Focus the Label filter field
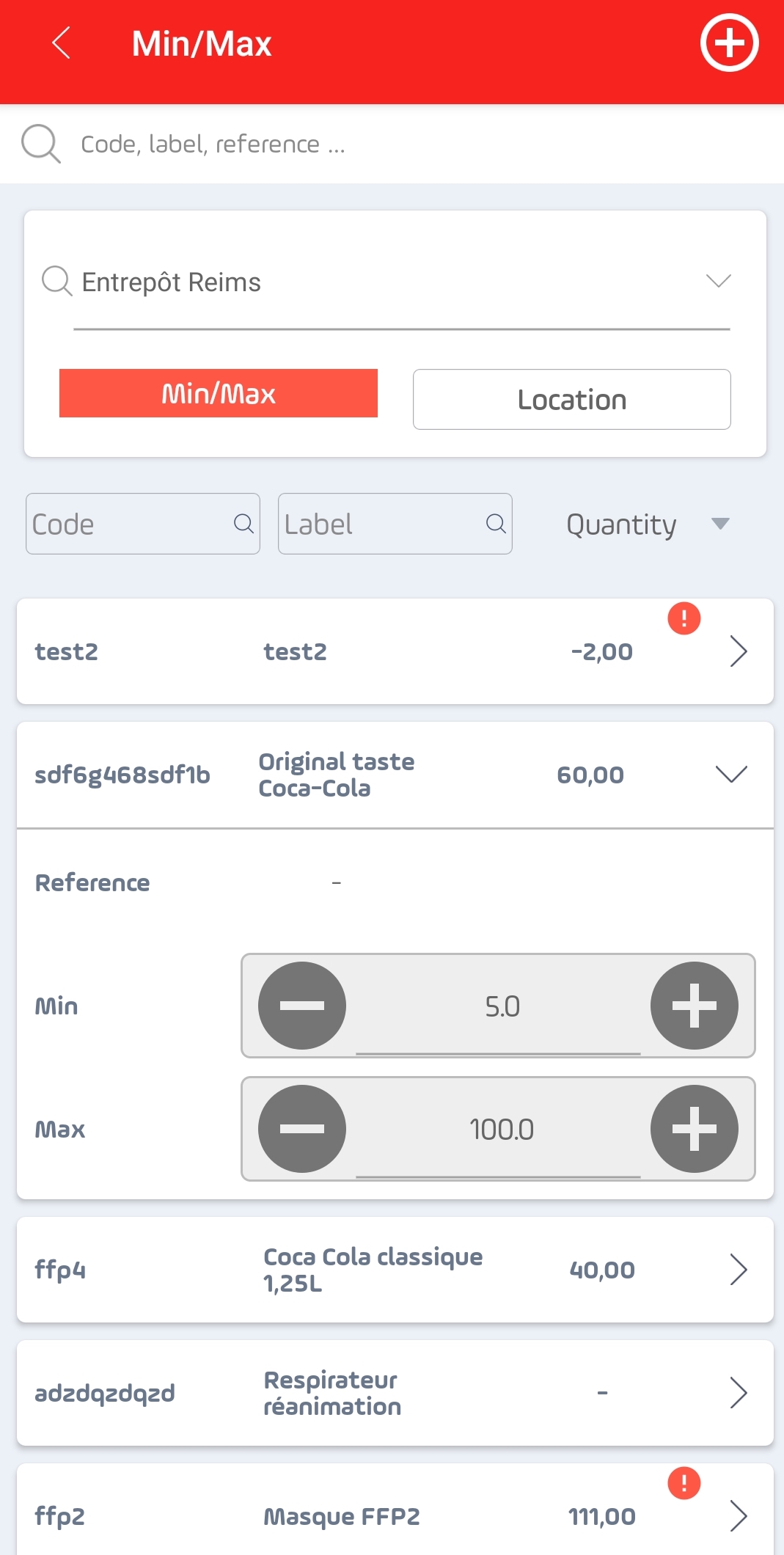The height and width of the screenshot is (1555, 784). tap(395, 524)
